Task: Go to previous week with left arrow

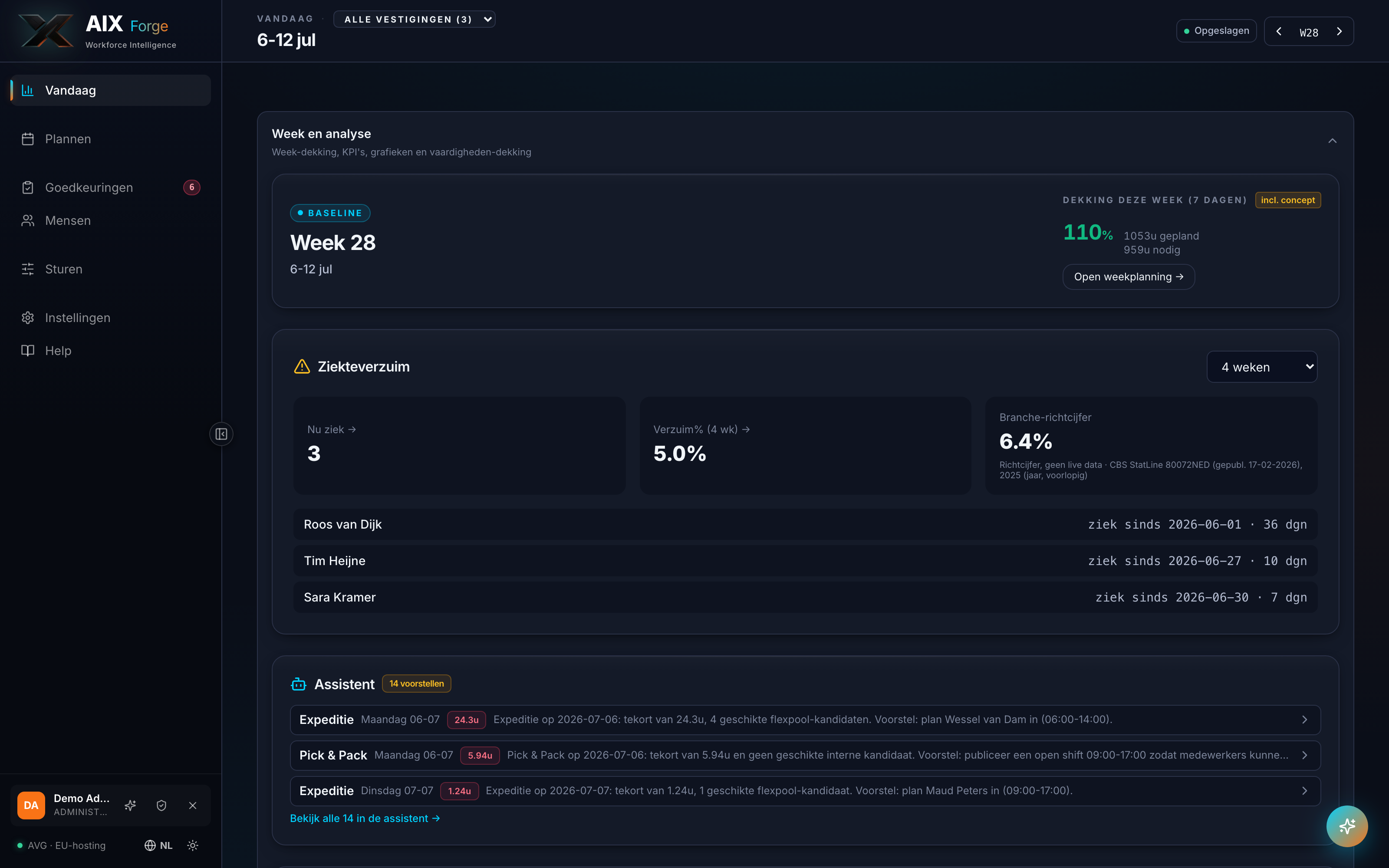Action: (x=1279, y=32)
